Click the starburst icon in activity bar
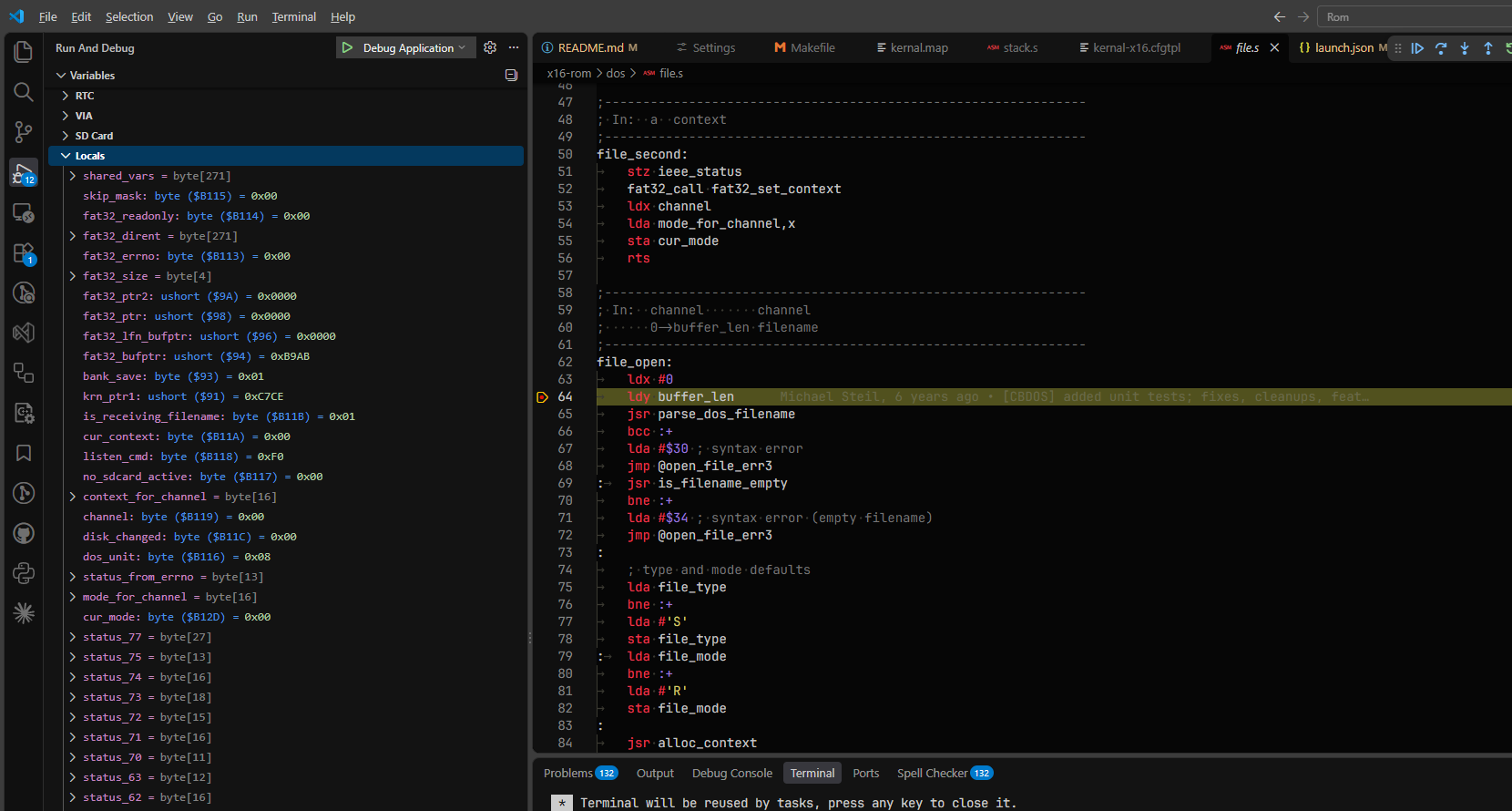This screenshot has width=1512, height=811. coord(24,613)
